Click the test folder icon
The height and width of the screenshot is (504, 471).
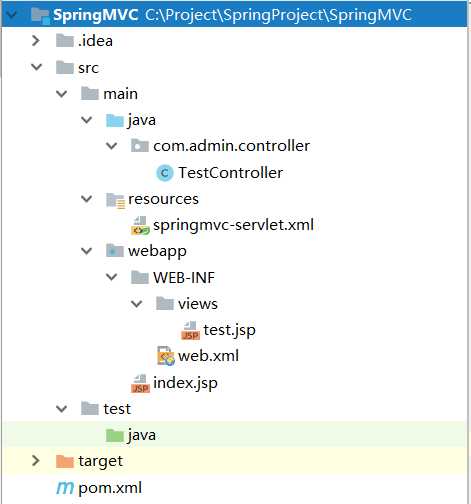pyautogui.click(x=90, y=409)
